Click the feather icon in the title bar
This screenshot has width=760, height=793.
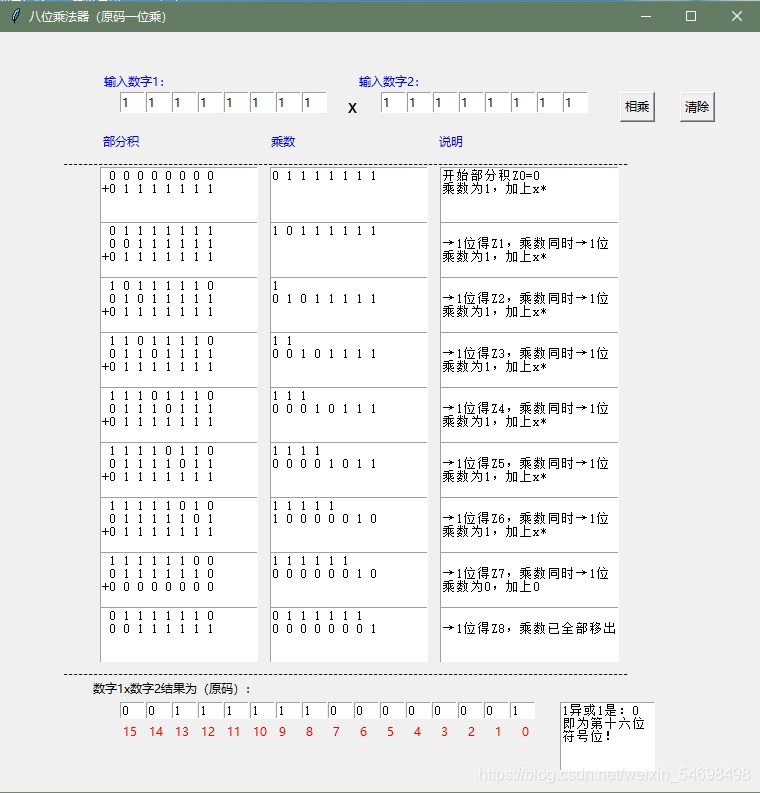[16, 16]
